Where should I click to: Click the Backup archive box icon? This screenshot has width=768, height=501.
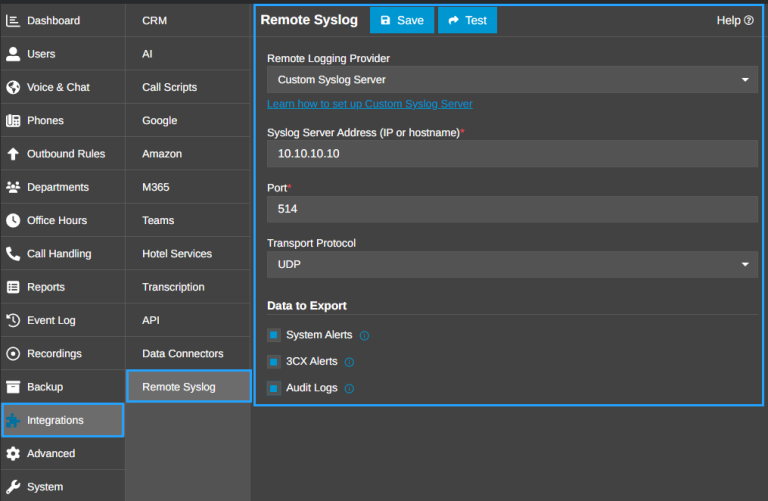13,387
